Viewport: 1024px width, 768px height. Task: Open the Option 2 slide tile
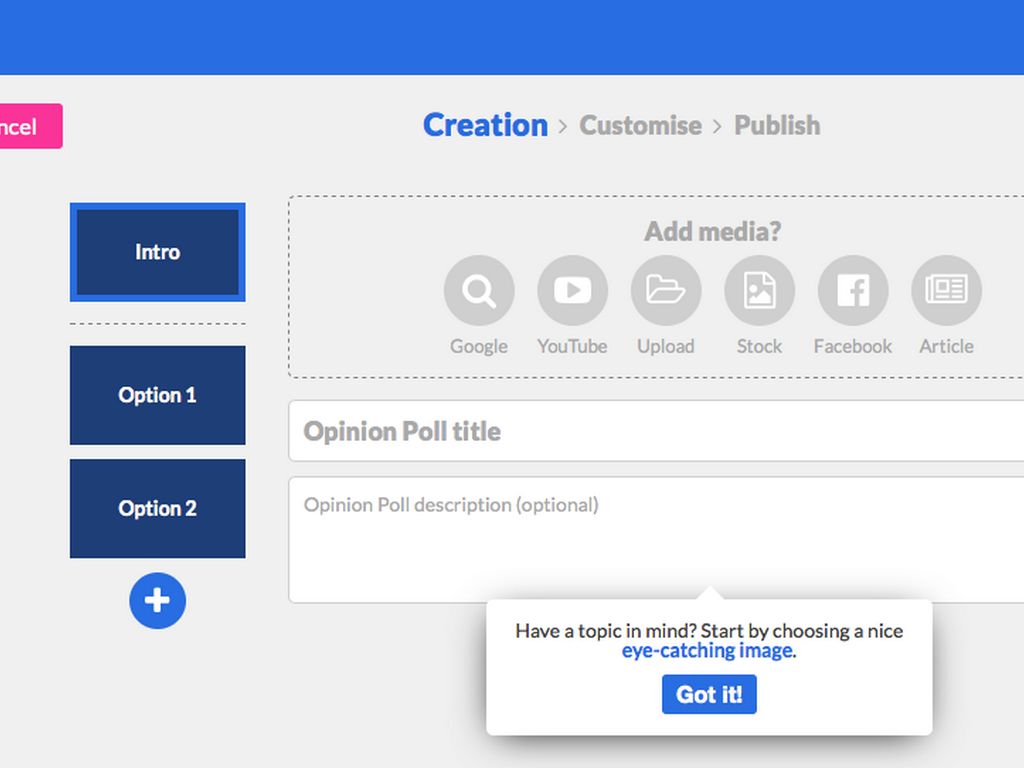tap(157, 508)
